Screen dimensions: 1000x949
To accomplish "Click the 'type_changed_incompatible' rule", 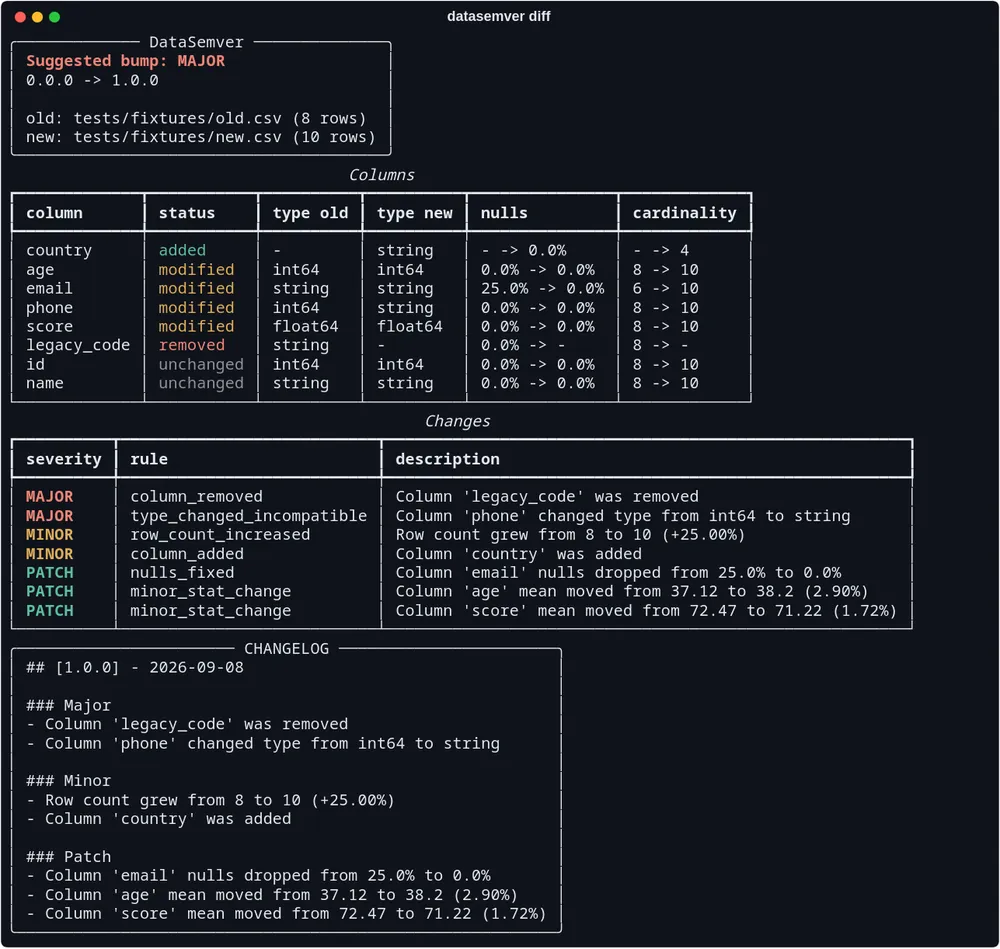I will coord(249,516).
